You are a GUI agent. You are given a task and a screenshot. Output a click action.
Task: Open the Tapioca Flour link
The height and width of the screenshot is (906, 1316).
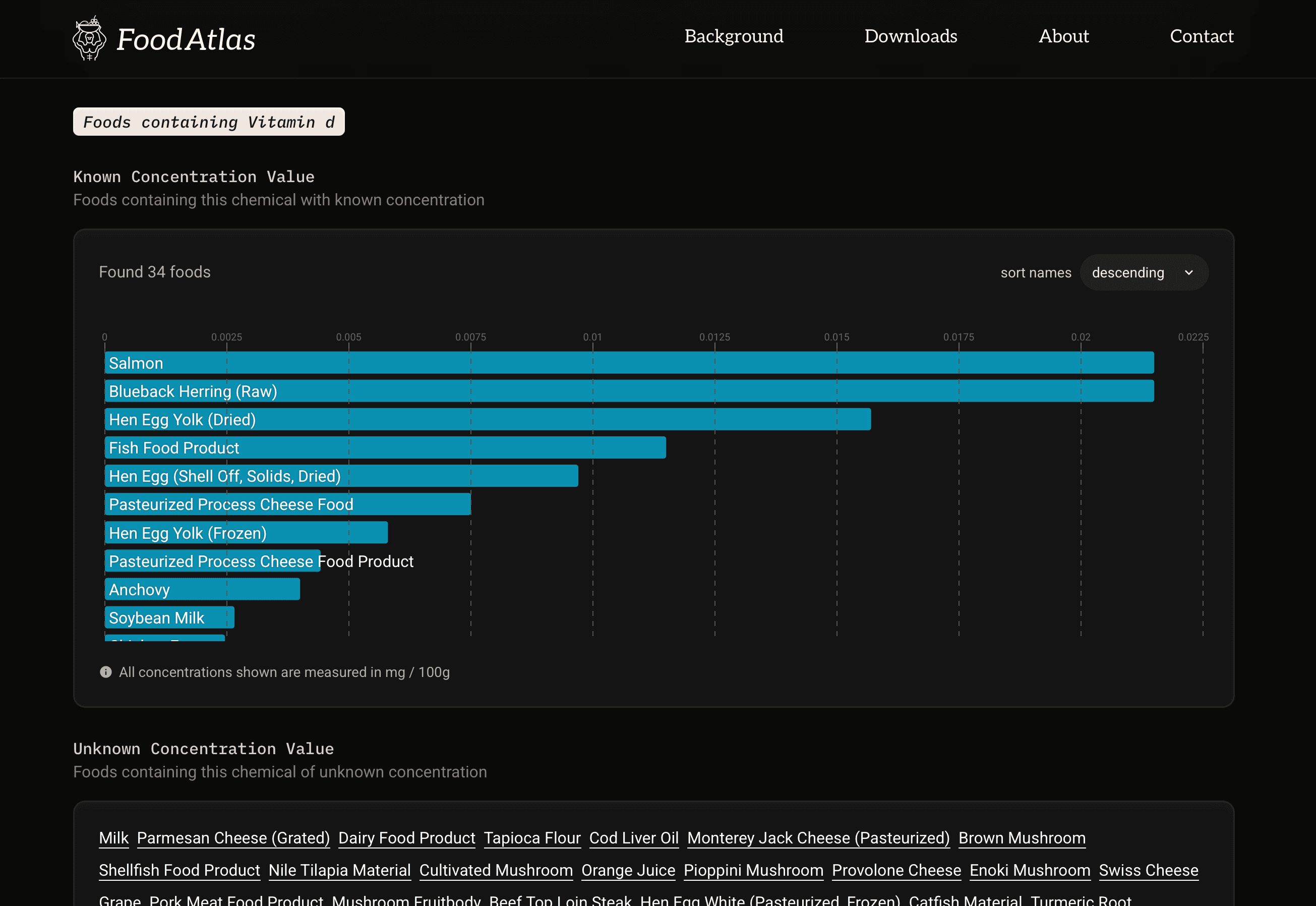[x=531, y=838]
